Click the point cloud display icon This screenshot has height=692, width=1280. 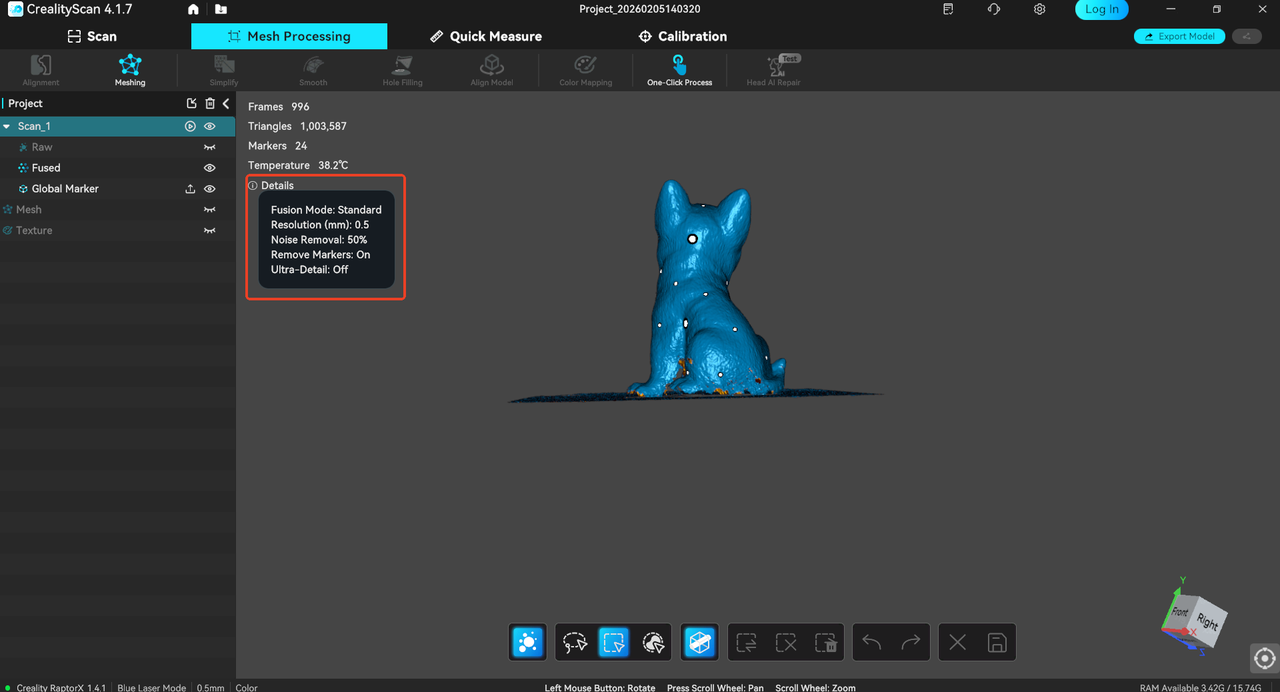pyautogui.click(x=528, y=642)
